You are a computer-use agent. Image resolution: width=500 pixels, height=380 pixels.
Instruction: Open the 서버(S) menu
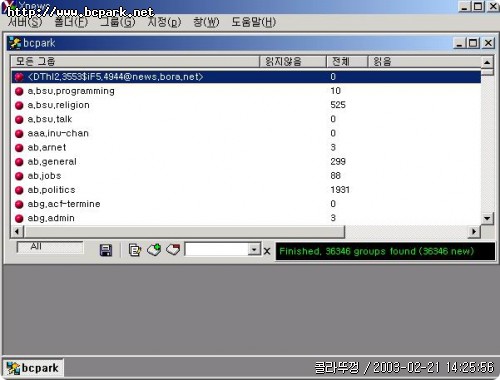25,22
